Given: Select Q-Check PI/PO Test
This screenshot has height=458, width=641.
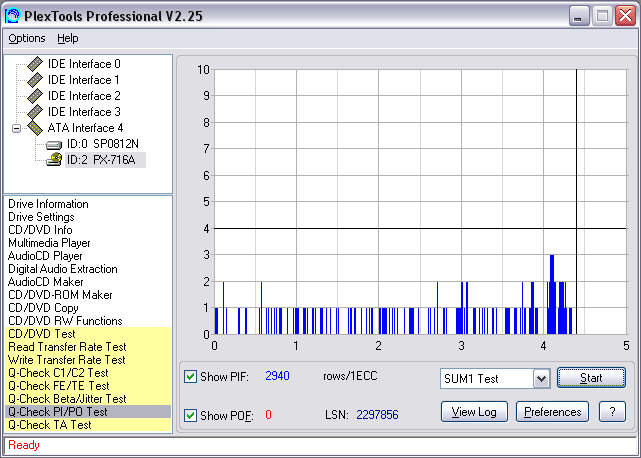Looking at the screenshot, I should [88, 412].
